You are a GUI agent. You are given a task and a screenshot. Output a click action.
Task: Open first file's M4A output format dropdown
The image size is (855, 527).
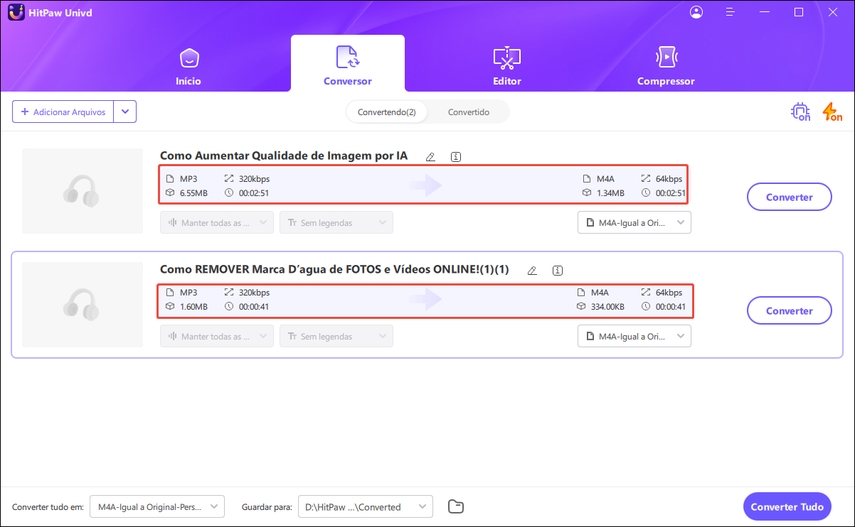634,223
